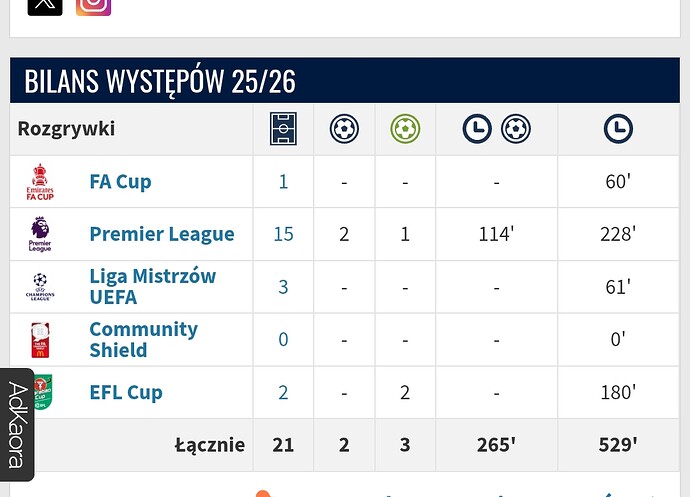The image size is (690, 497).
Task: Click the Community Shield logo
Action: (40, 340)
